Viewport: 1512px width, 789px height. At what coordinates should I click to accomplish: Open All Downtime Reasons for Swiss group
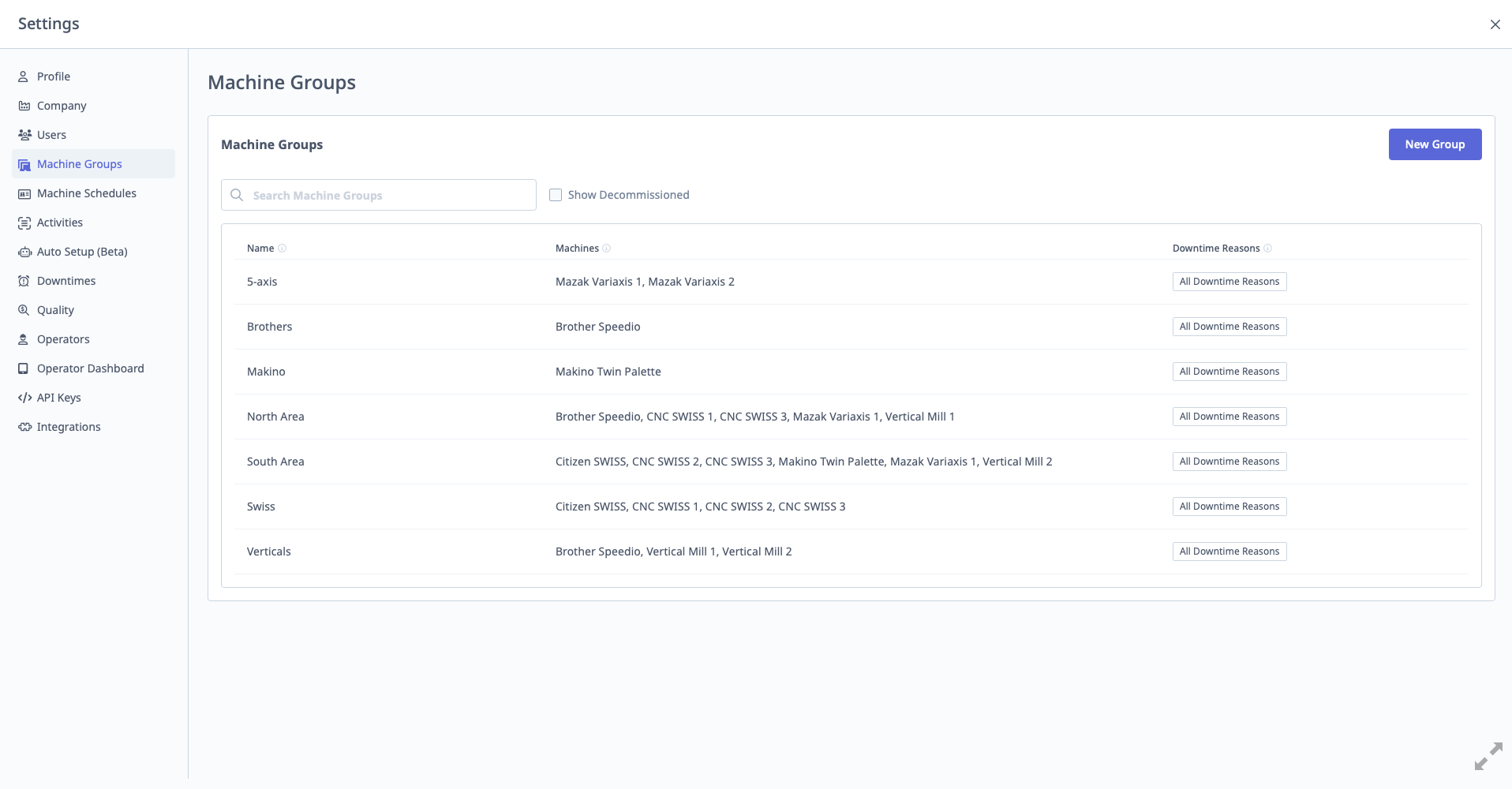pos(1229,506)
